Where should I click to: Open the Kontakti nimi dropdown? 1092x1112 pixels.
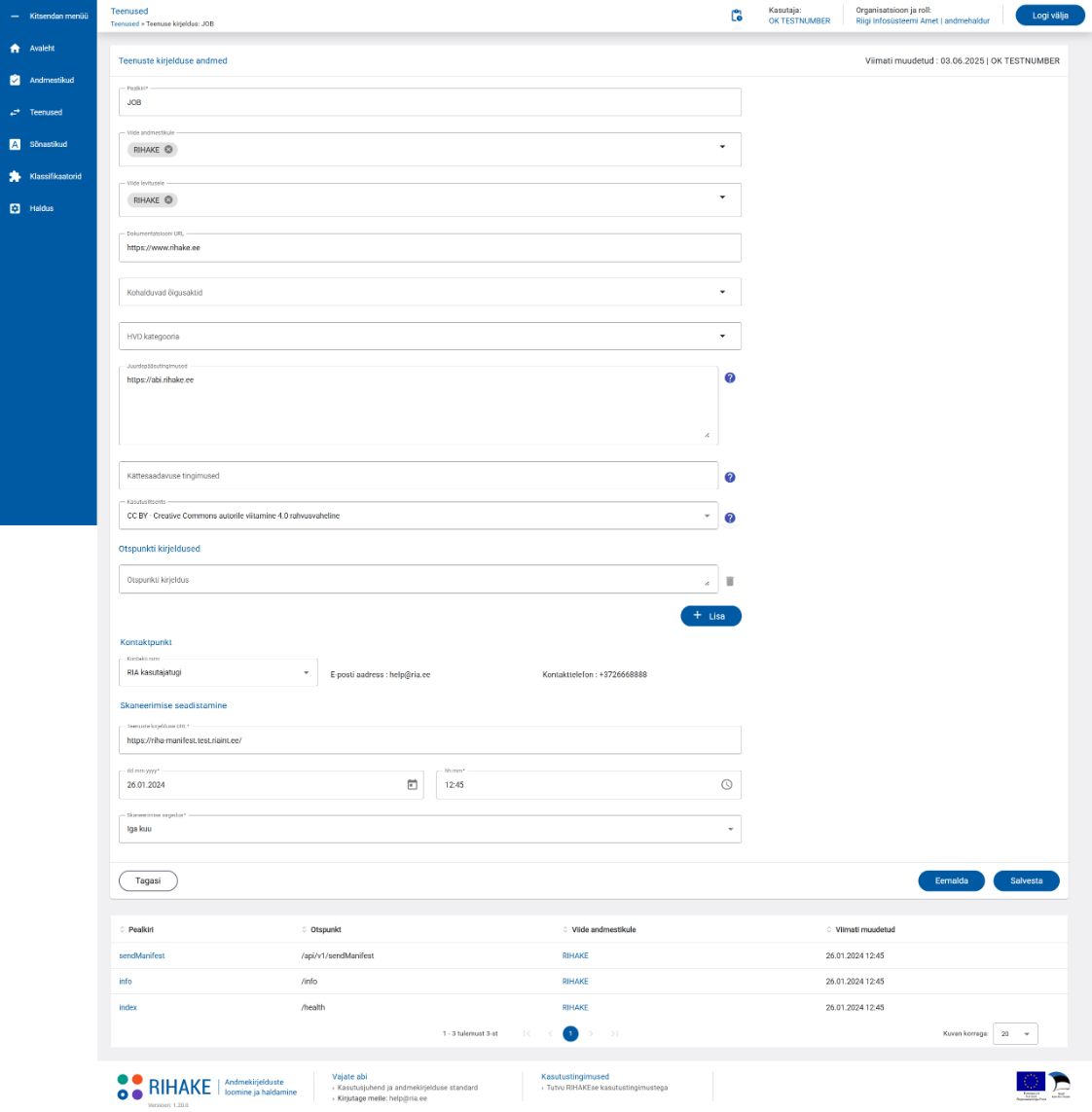tap(306, 673)
